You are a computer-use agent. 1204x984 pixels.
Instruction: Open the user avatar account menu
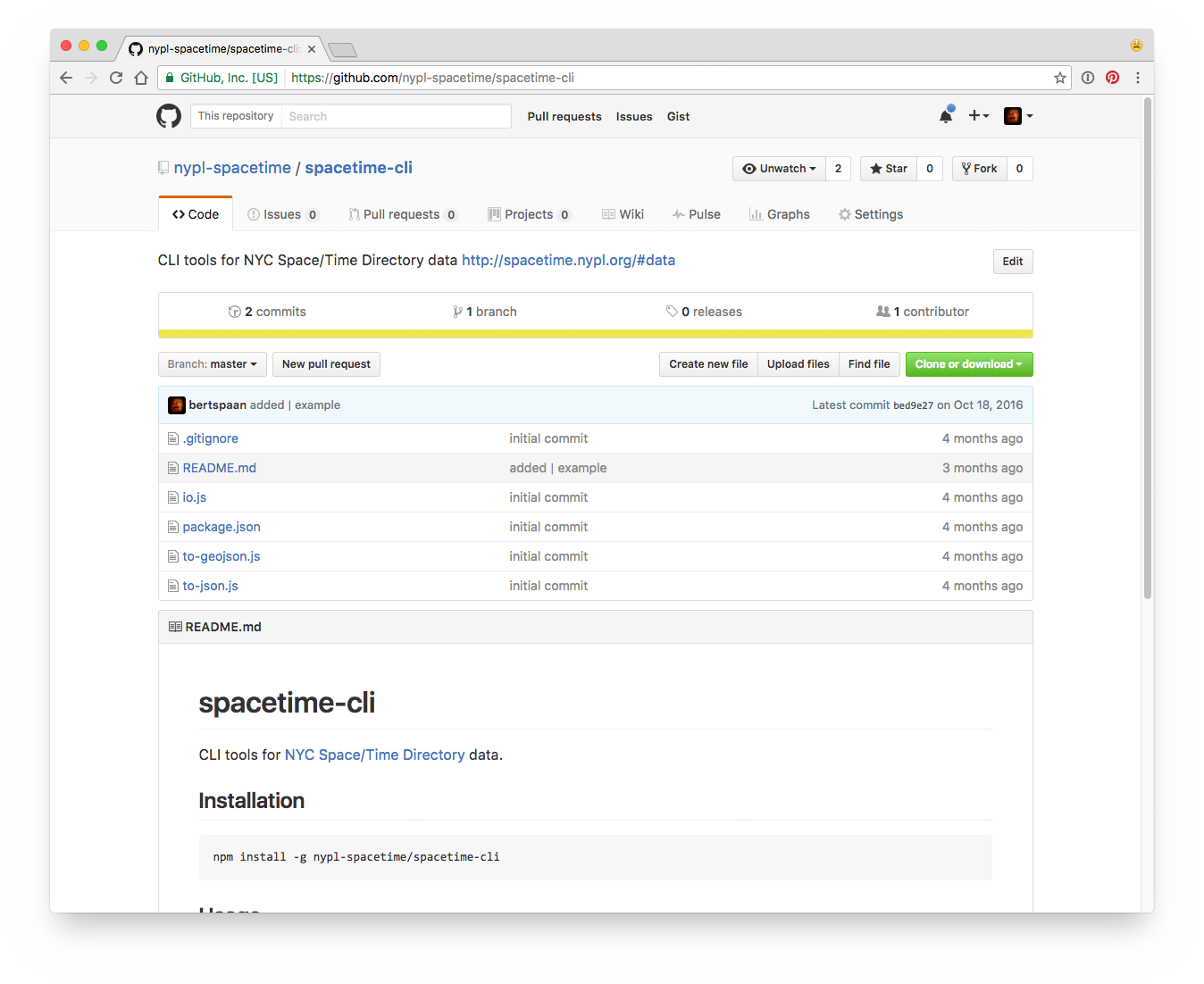(x=1018, y=116)
